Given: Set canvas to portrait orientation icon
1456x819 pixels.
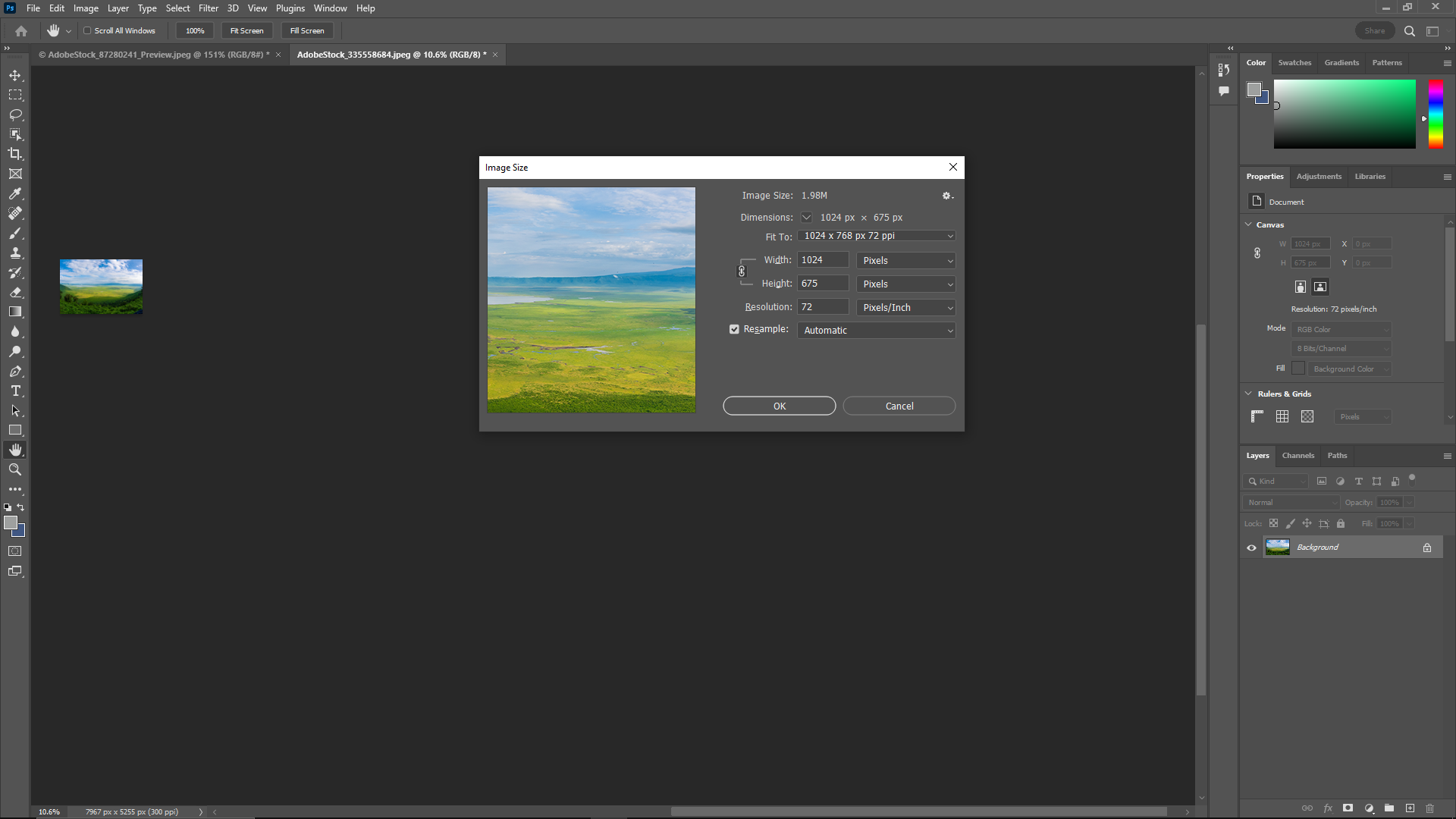Looking at the screenshot, I should (1301, 287).
